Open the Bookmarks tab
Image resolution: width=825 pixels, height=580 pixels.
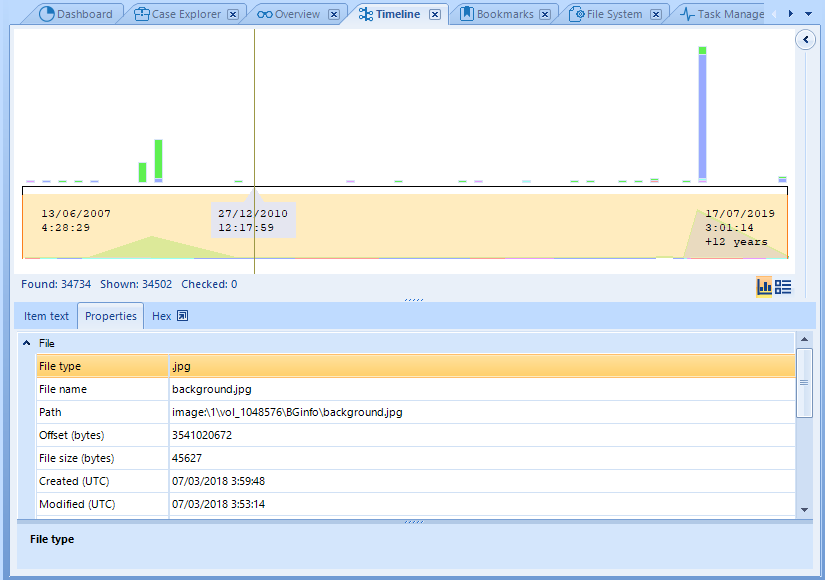[505, 15]
